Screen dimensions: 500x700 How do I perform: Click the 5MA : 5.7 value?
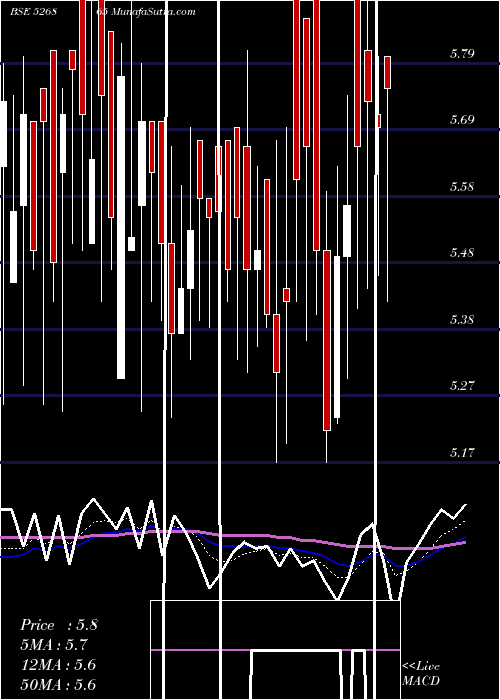coord(54,645)
